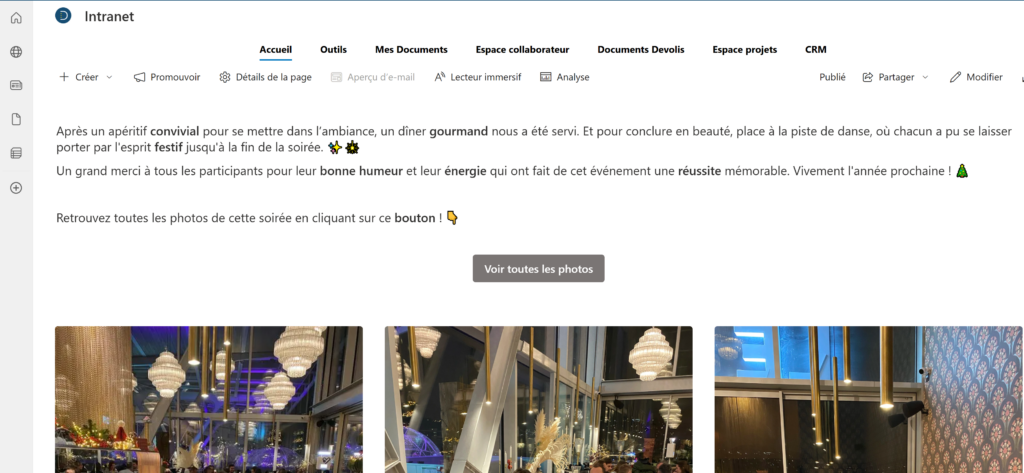The height and width of the screenshot is (473, 1024).
Task: Click the Voir toutes les photos button
Action: point(539,269)
